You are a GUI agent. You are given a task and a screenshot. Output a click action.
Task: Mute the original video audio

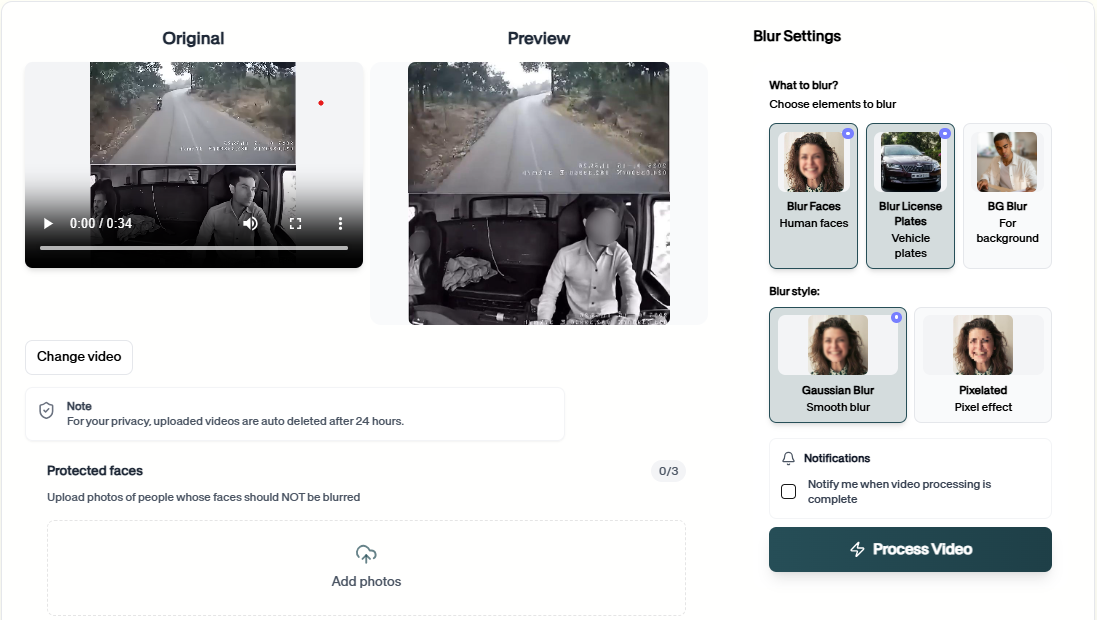(250, 223)
